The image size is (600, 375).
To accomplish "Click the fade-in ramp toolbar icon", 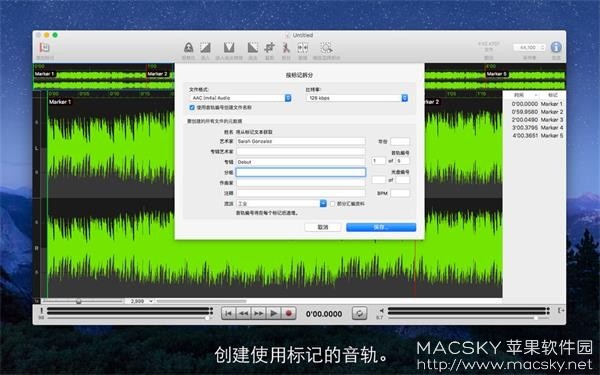I will point(205,47).
